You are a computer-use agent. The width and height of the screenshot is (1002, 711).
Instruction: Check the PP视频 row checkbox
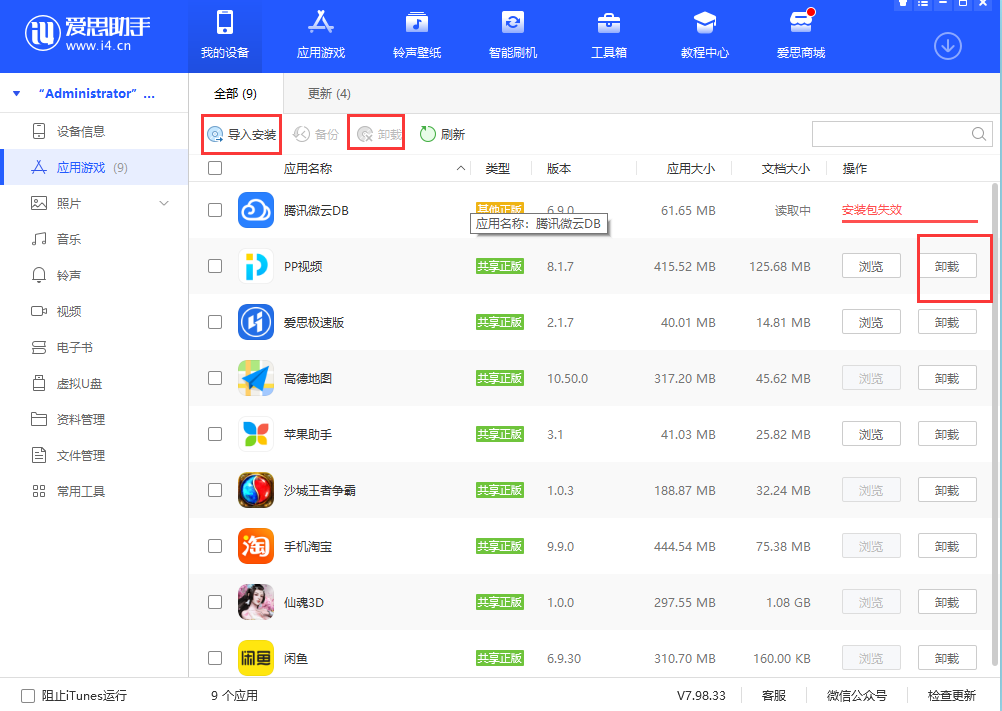tap(215, 266)
